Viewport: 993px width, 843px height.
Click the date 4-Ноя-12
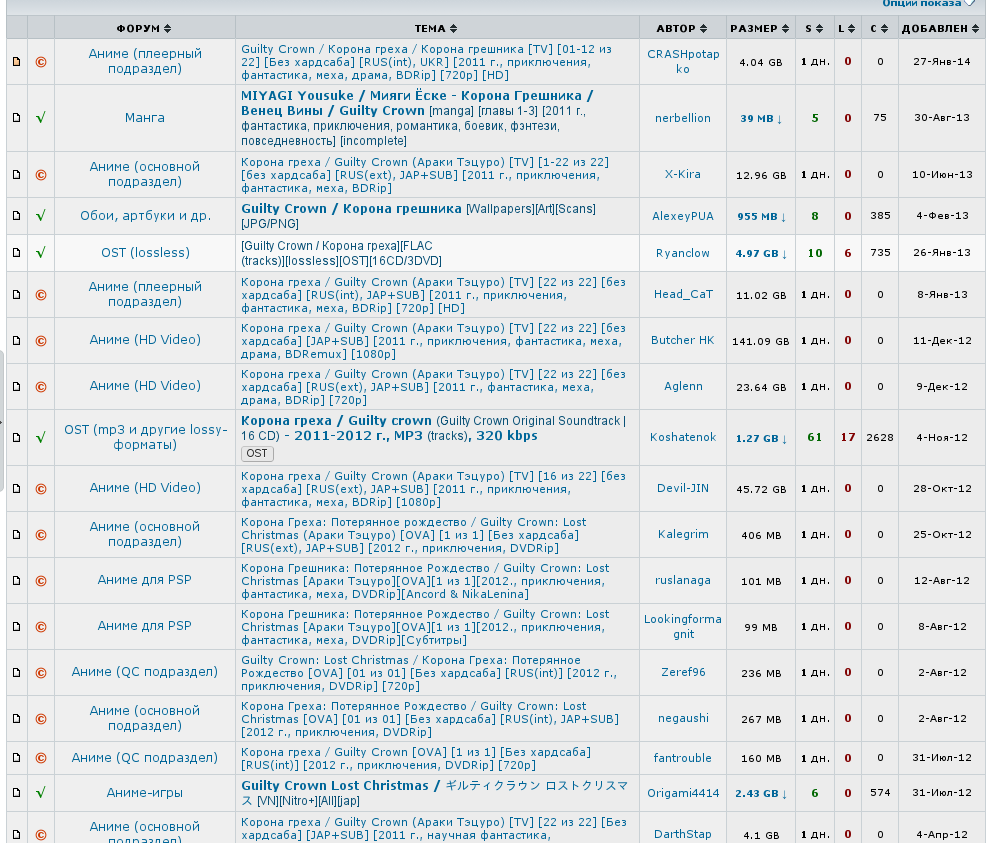942,437
